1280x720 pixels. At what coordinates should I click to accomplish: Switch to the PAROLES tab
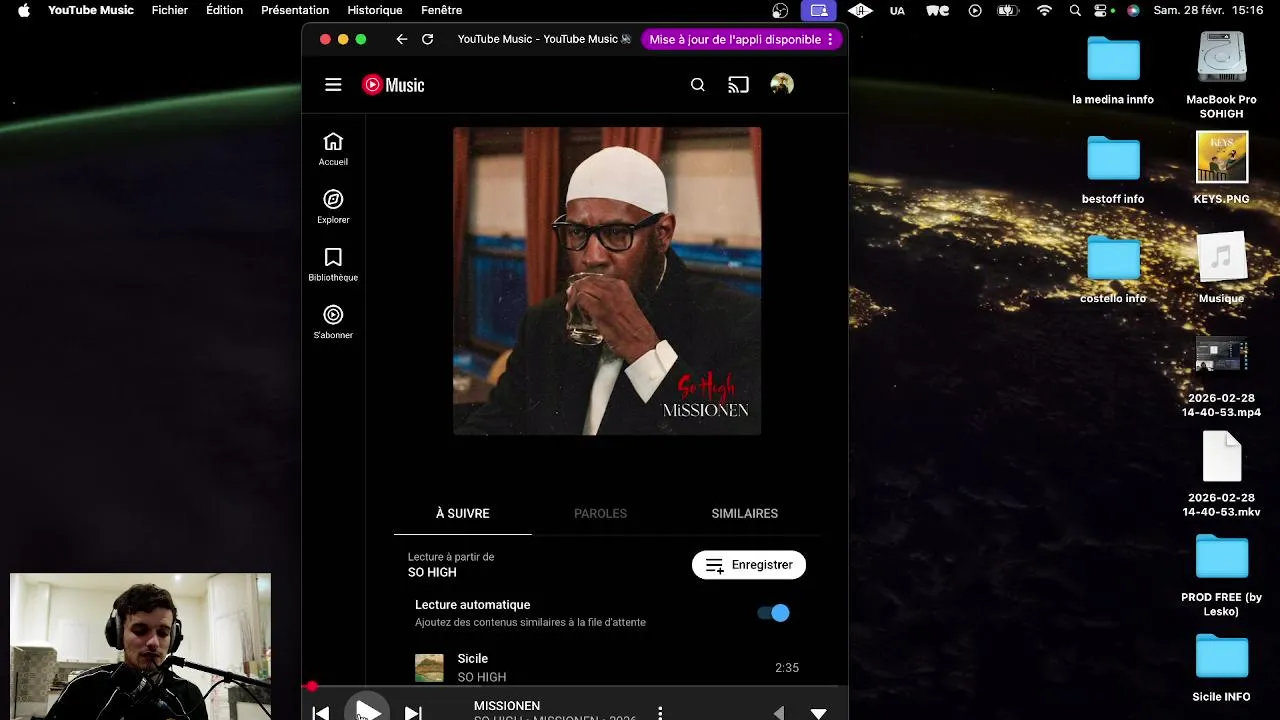click(600, 513)
